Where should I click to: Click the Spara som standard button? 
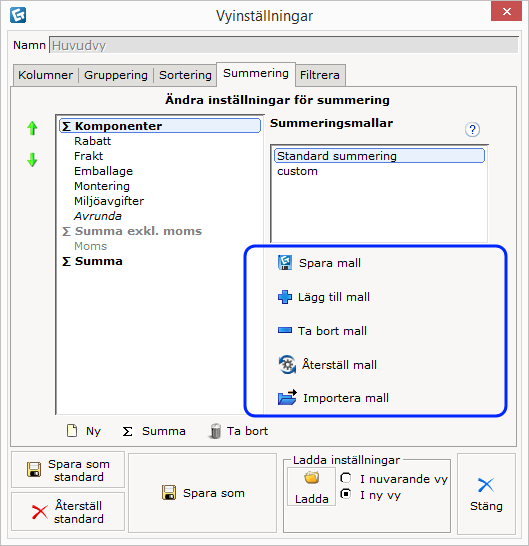68,470
